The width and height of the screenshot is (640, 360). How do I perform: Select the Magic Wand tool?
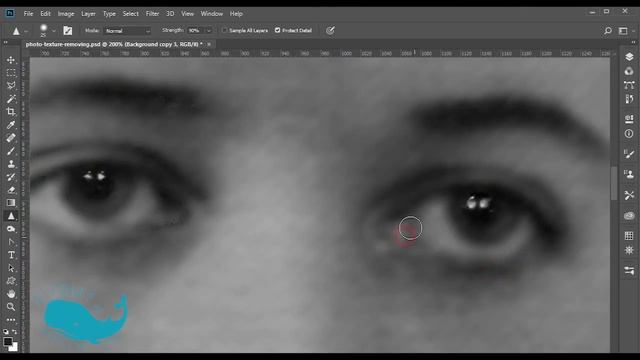pyautogui.click(x=11, y=99)
